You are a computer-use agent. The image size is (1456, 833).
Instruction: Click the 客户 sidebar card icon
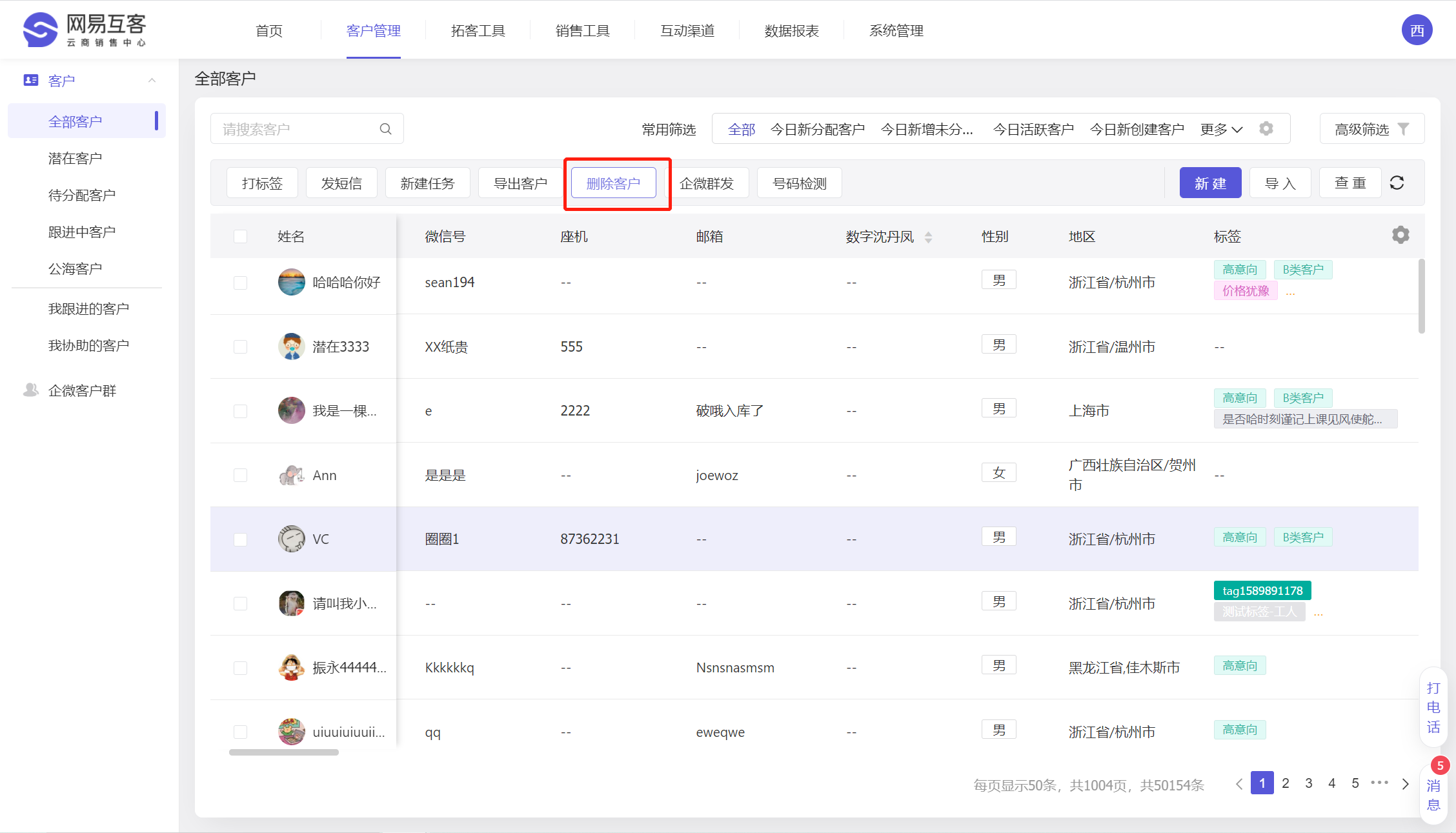pyautogui.click(x=30, y=80)
